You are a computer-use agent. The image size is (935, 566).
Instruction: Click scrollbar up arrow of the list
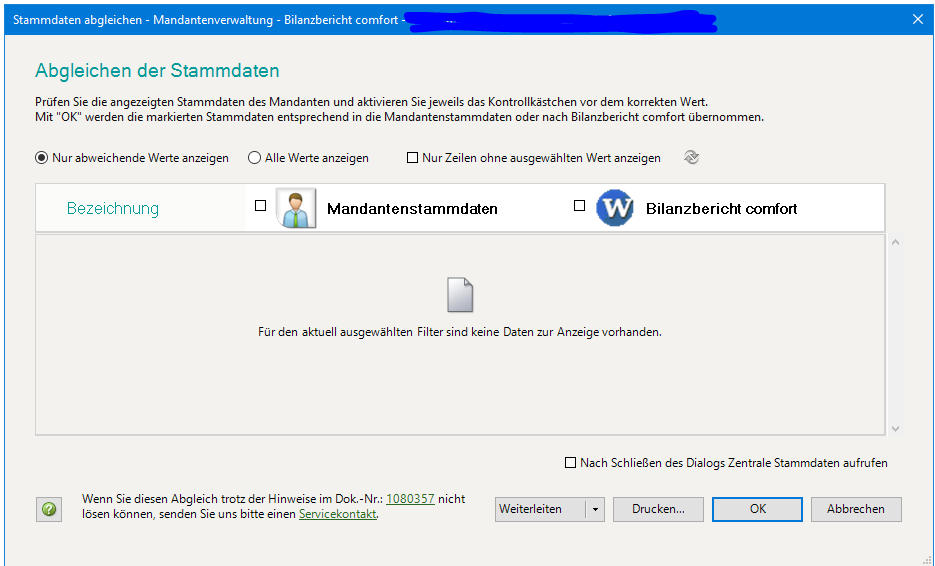(x=895, y=242)
